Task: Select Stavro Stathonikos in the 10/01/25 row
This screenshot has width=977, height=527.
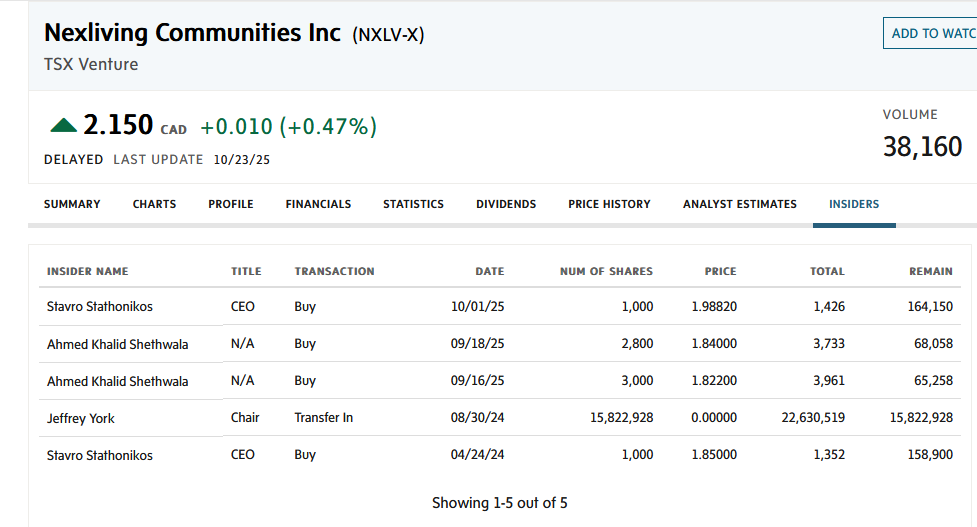Action: point(100,306)
